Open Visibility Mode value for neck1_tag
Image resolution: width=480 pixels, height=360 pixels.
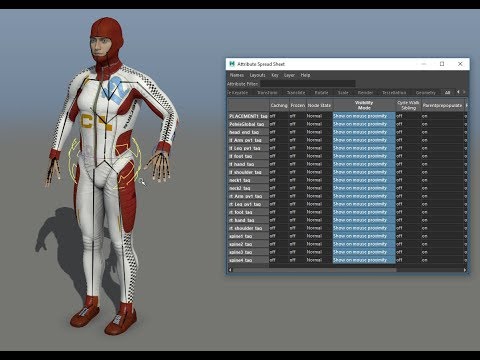[x=364, y=180]
